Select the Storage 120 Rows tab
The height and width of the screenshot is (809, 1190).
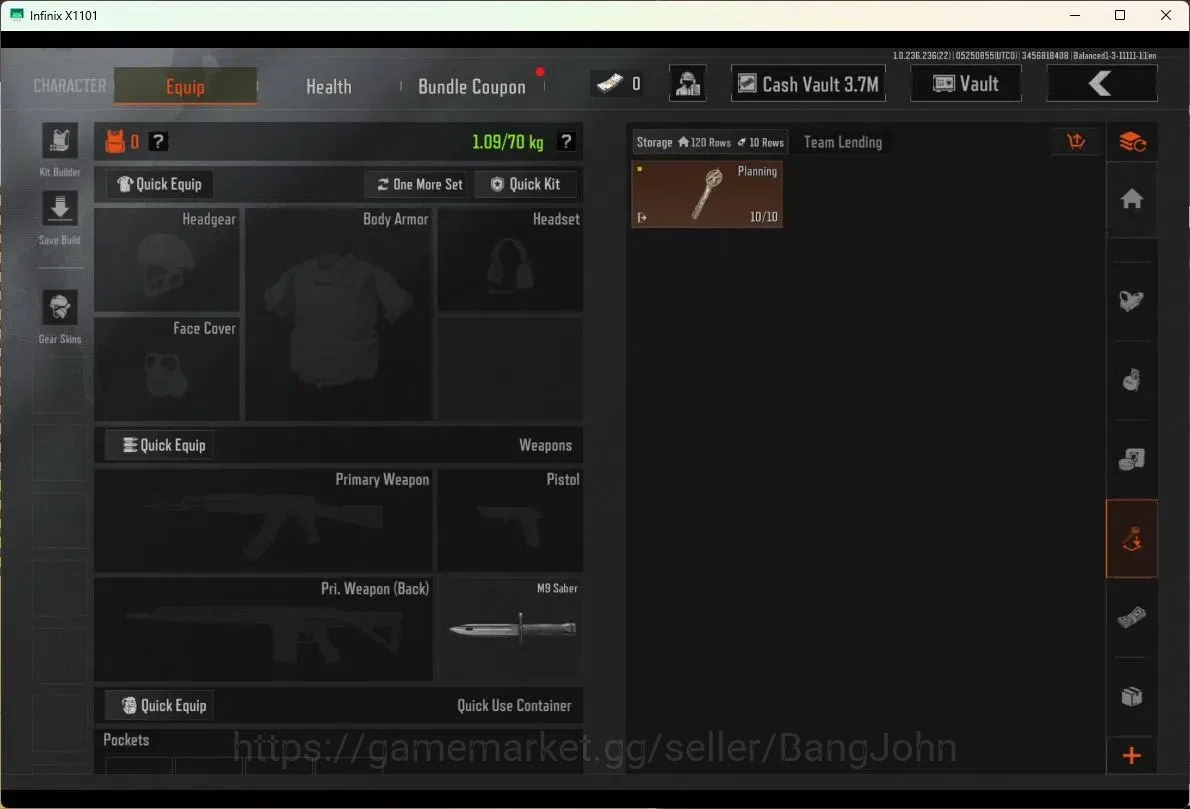pos(710,142)
